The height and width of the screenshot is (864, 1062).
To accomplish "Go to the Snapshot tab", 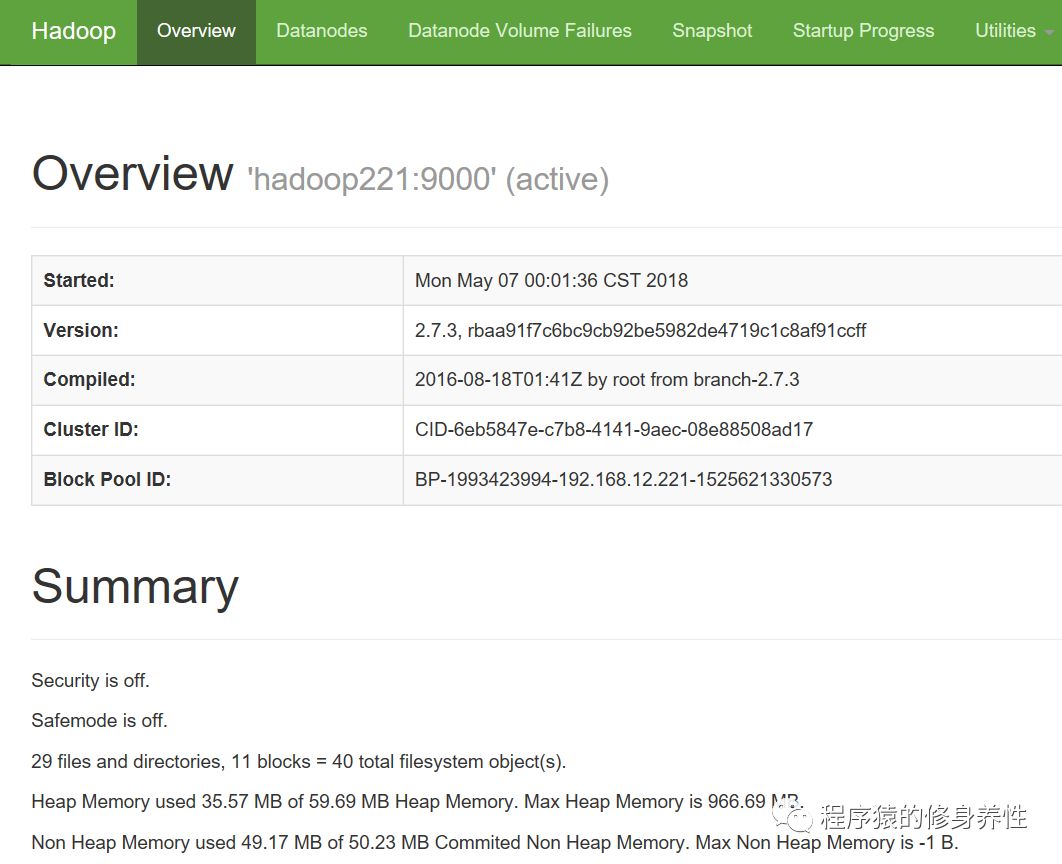I will tap(712, 31).
